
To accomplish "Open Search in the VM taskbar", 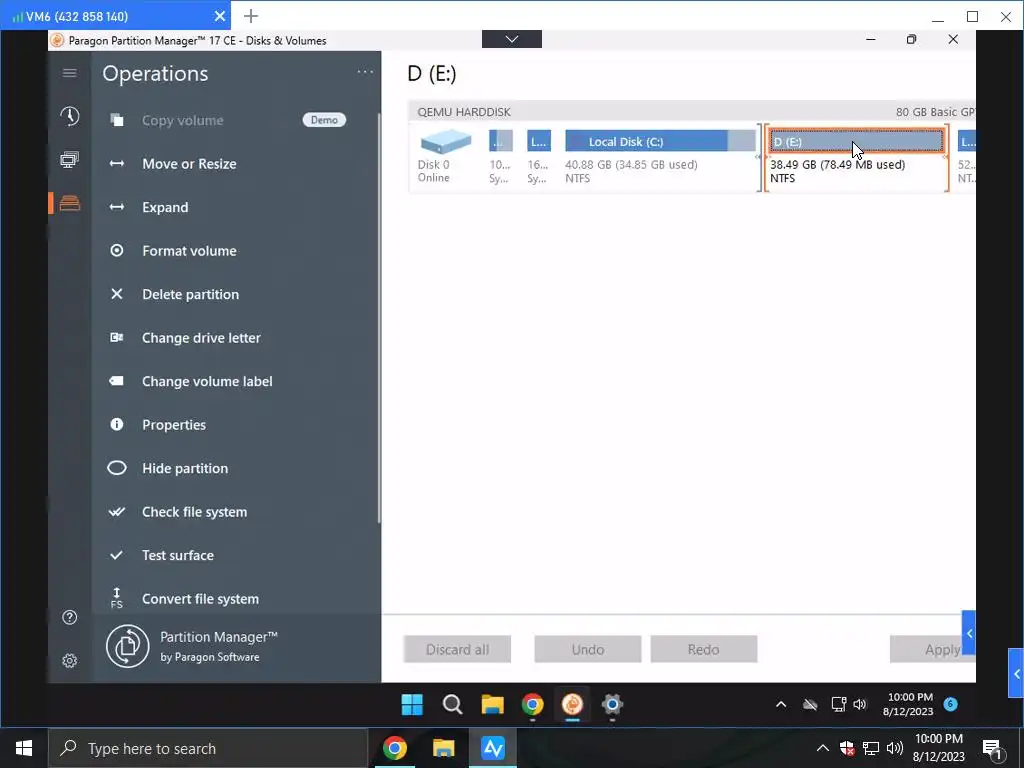I will tap(452, 705).
